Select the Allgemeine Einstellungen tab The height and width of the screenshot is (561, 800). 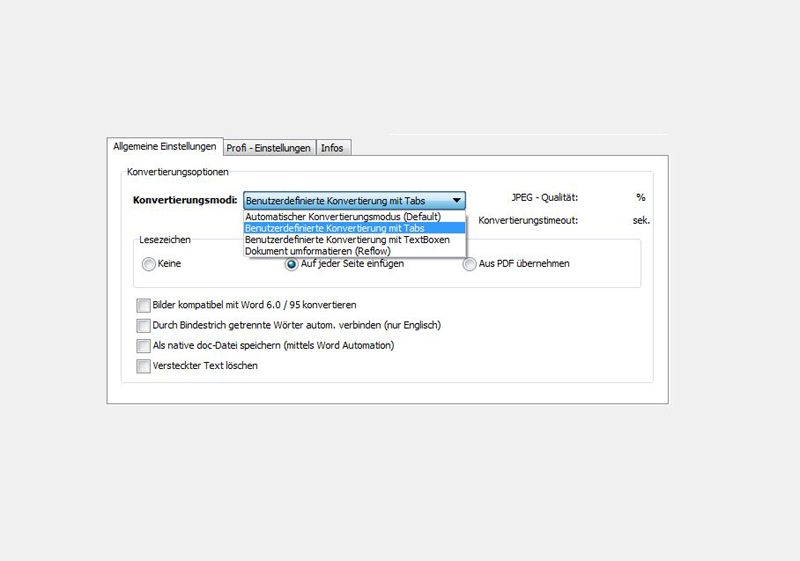[165, 146]
